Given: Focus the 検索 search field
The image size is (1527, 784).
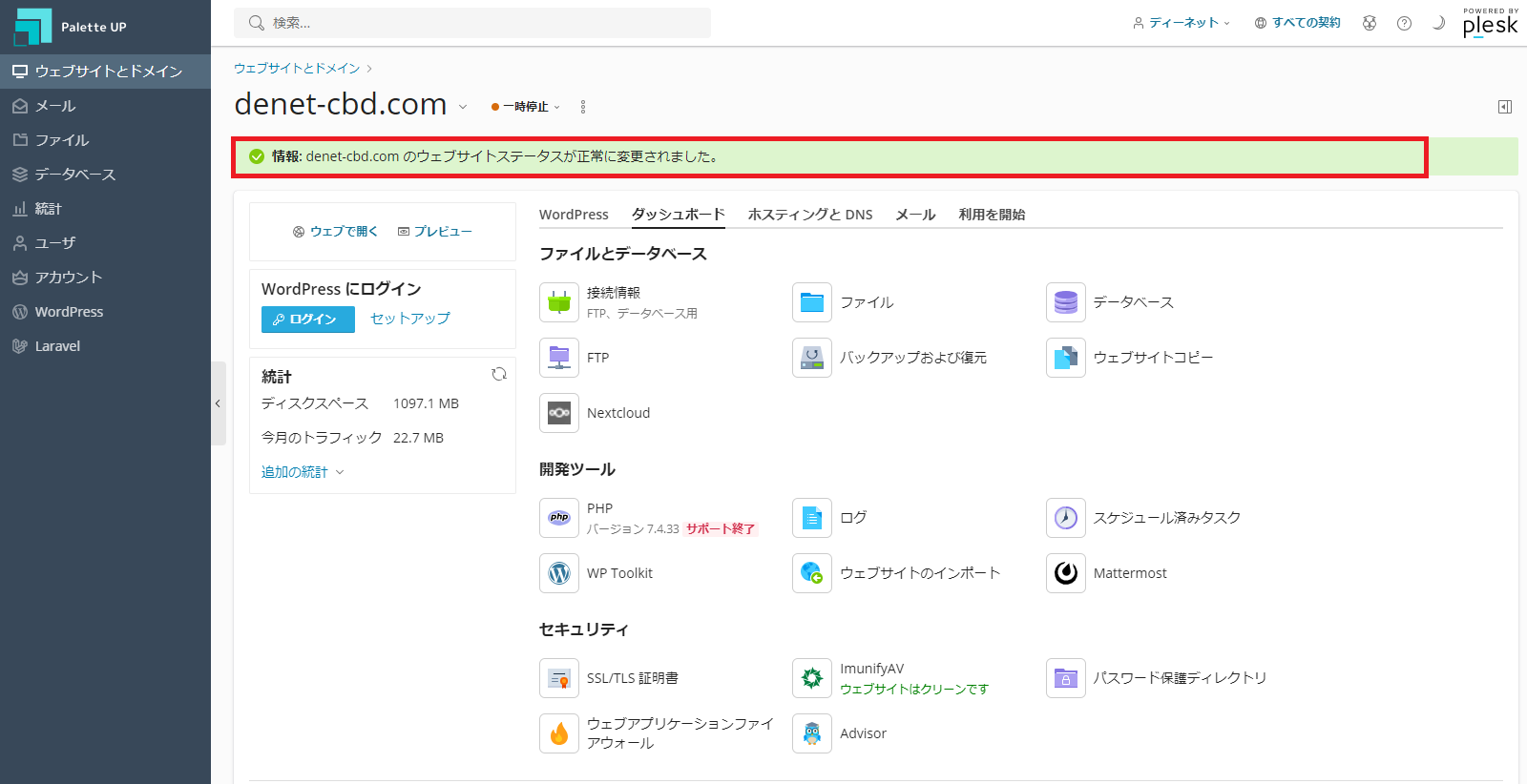Looking at the screenshot, I should [x=472, y=23].
